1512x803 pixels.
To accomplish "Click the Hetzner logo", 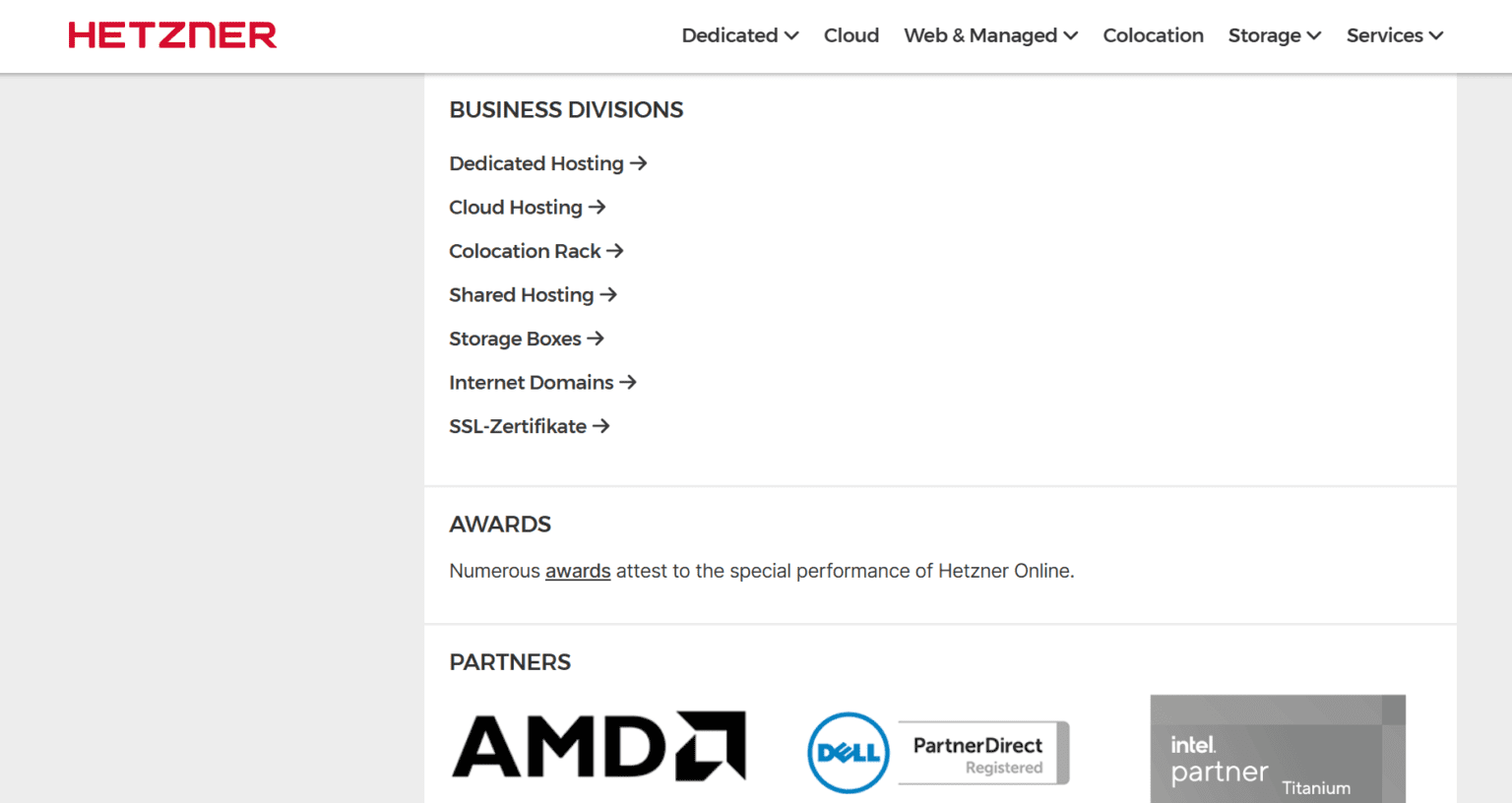I will coord(172,34).
